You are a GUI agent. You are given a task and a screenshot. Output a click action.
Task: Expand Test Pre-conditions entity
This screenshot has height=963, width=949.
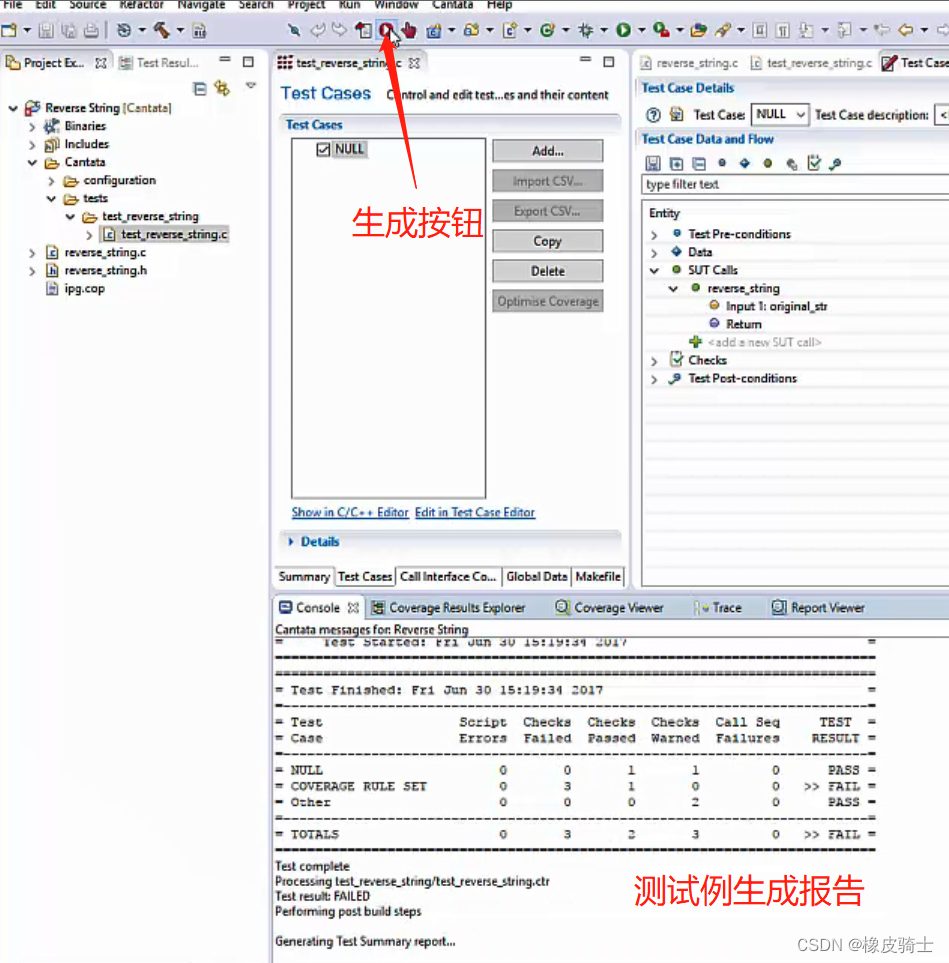654,235
